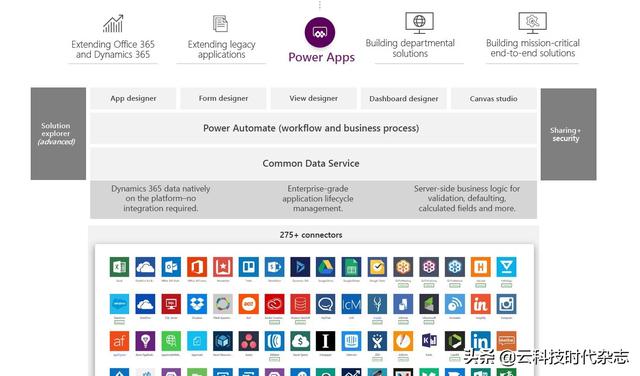
Task: Select the Excel connector icon
Action: [120, 267]
